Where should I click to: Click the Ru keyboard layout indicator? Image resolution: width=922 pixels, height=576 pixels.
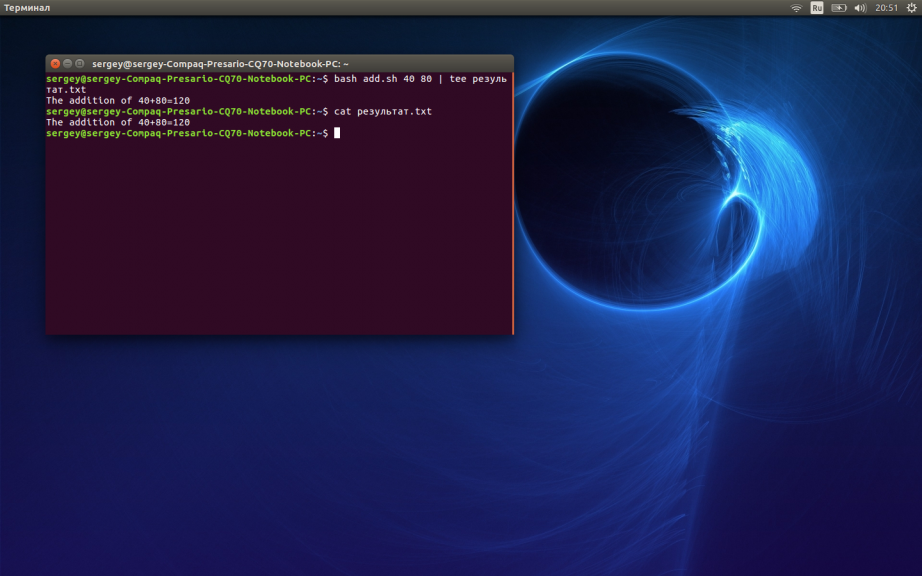(x=817, y=8)
